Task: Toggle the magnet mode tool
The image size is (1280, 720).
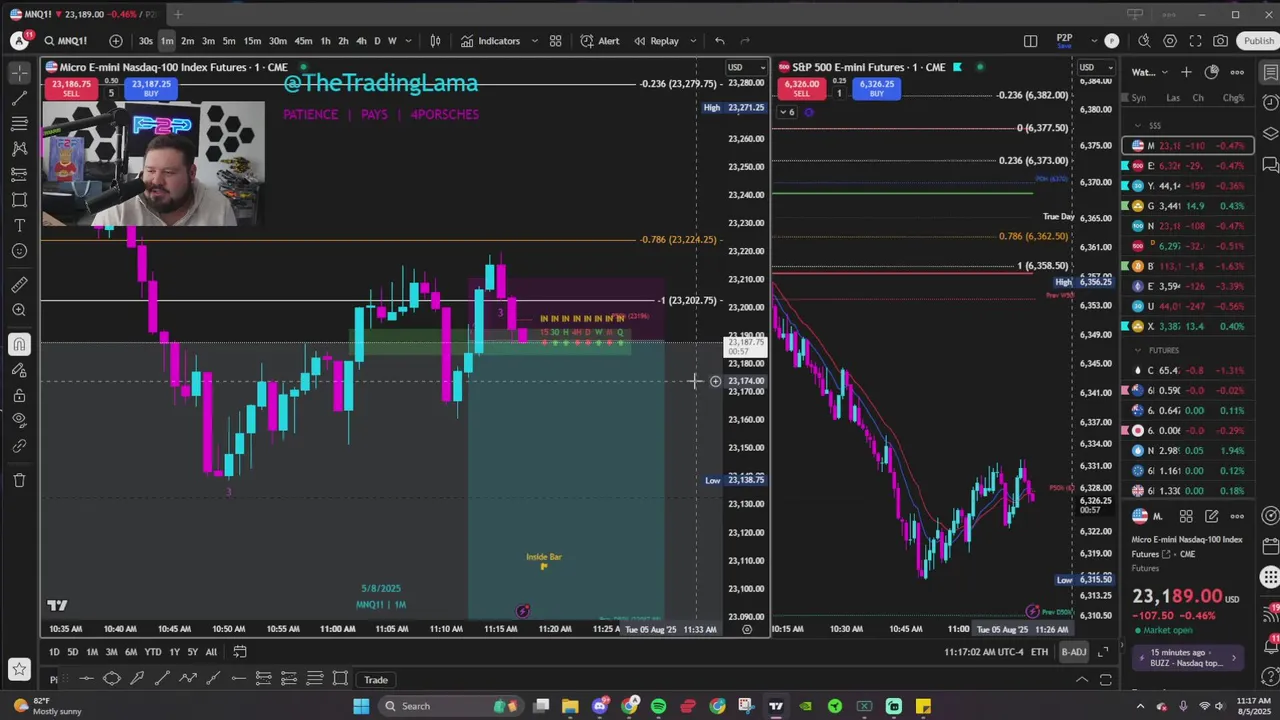Action: tap(19, 345)
